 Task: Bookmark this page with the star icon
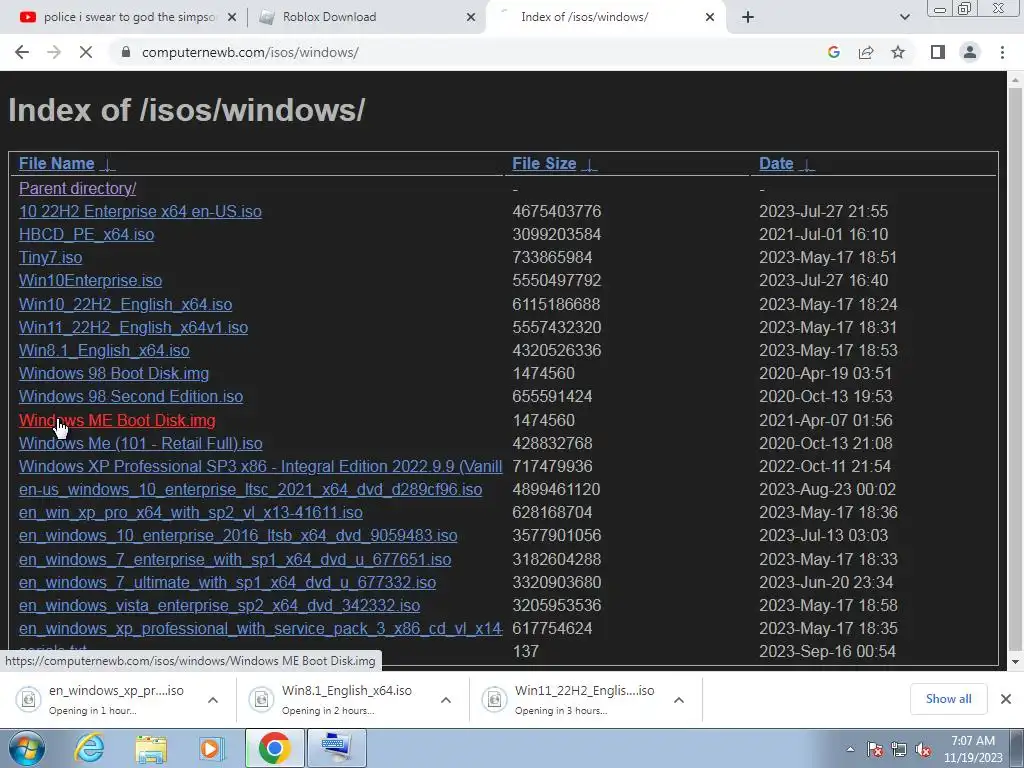point(898,52)
